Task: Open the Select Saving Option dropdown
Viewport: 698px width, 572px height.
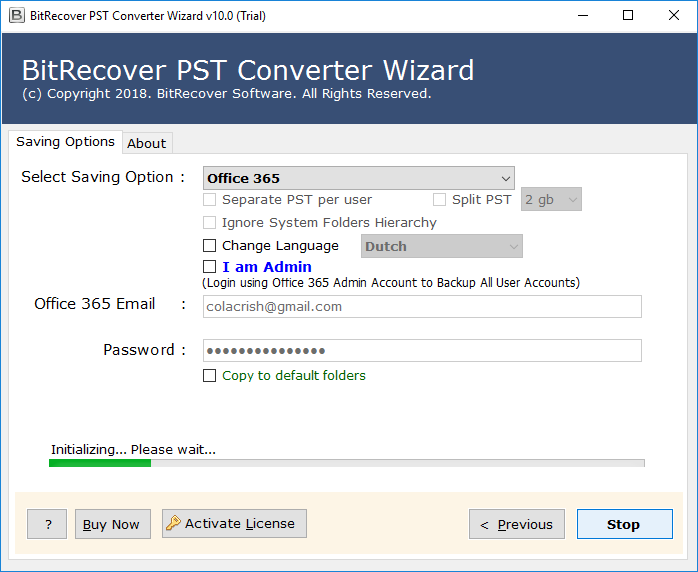Action: [359, 178]
